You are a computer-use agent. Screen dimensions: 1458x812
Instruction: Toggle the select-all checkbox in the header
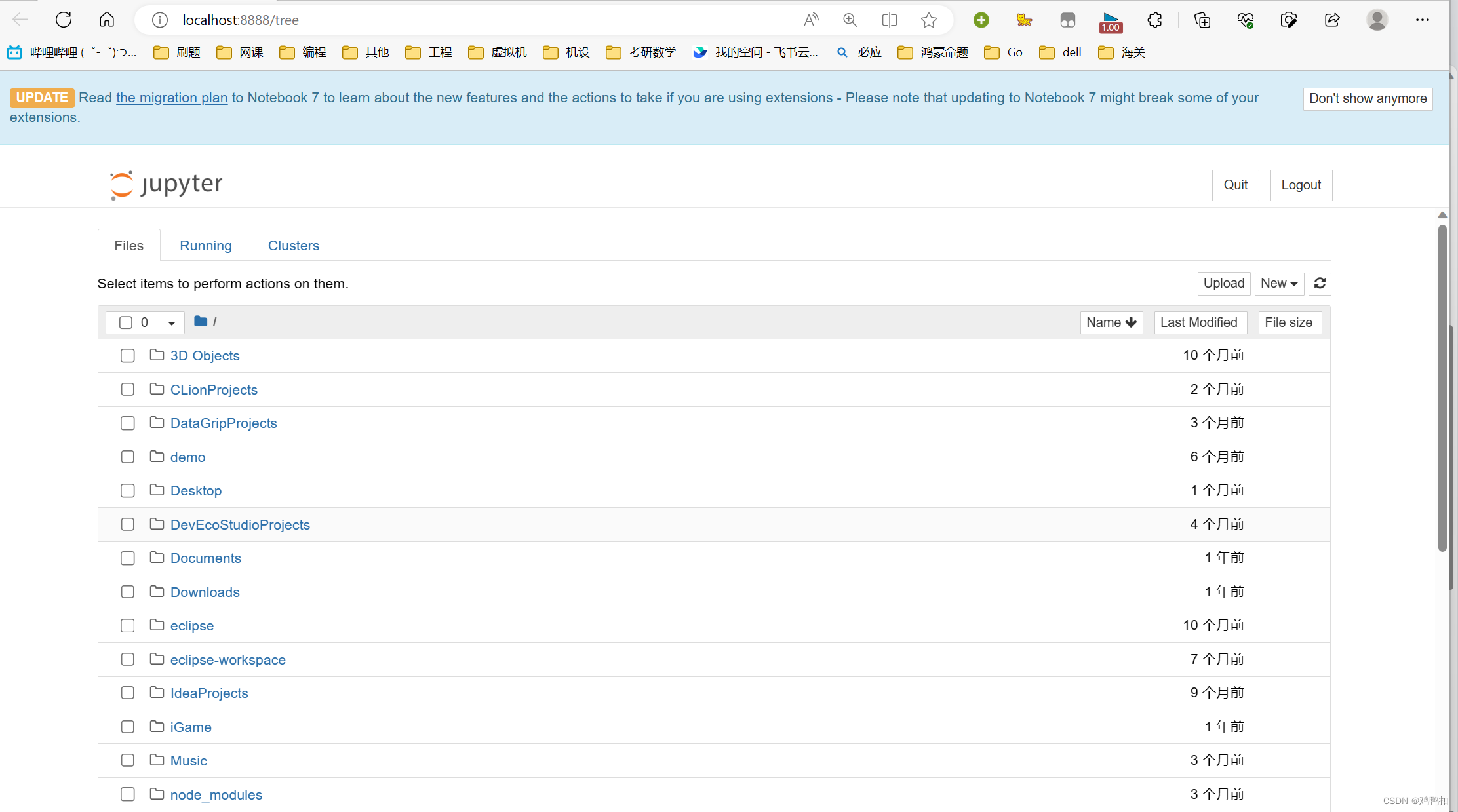tap(126, 322)
